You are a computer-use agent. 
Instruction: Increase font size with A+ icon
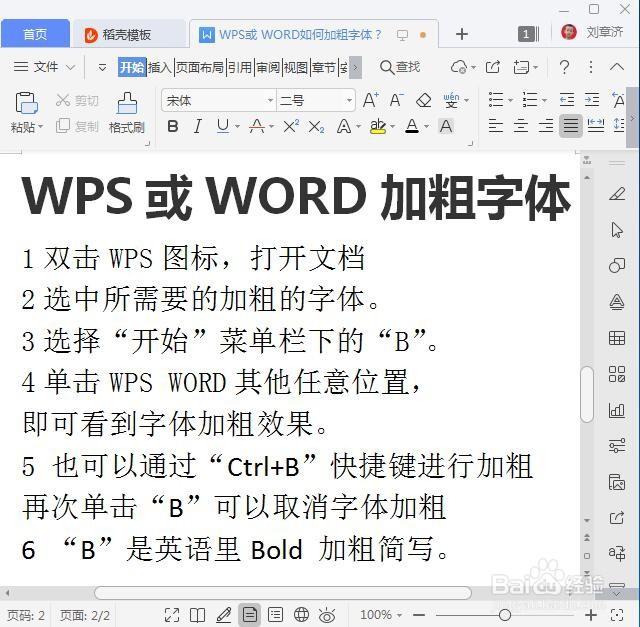371,100
